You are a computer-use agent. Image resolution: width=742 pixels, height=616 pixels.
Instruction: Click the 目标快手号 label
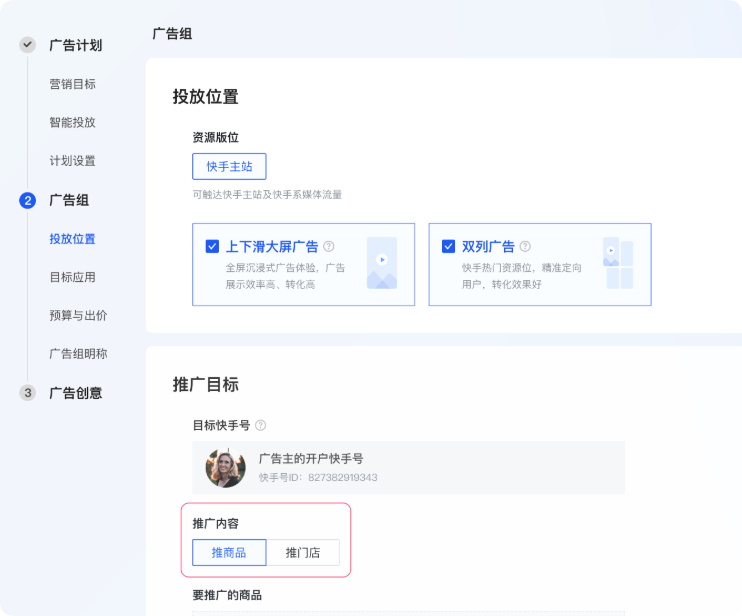tap(221, 425)
